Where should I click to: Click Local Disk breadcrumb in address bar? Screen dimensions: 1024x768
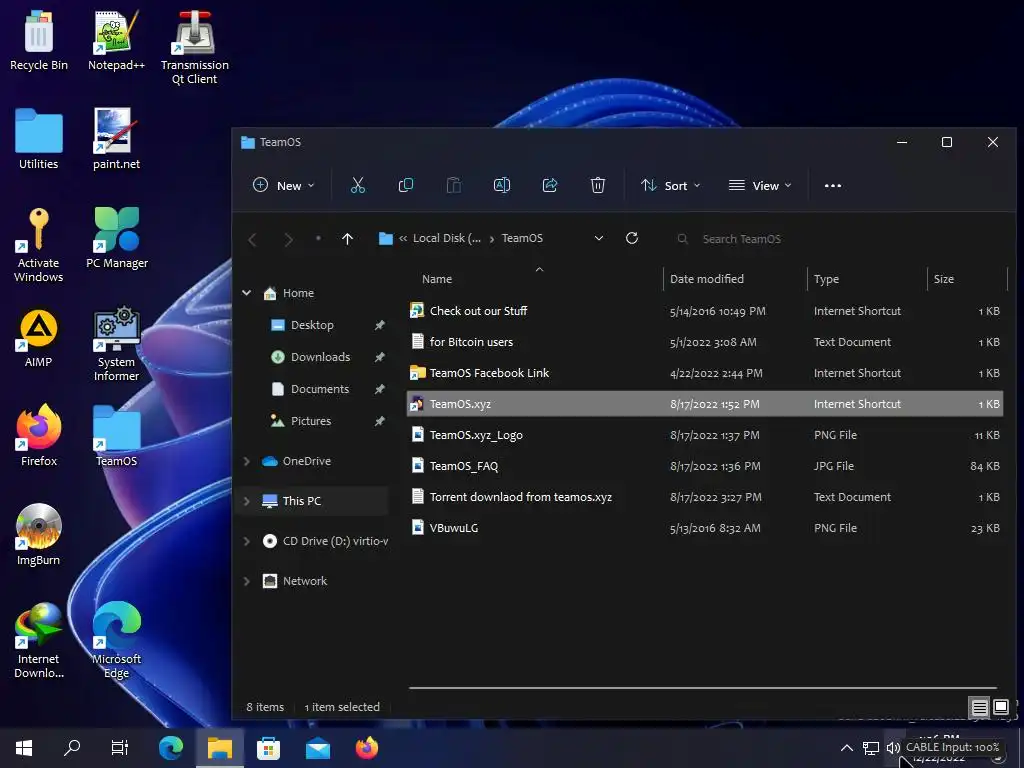(x=447, y=238)
